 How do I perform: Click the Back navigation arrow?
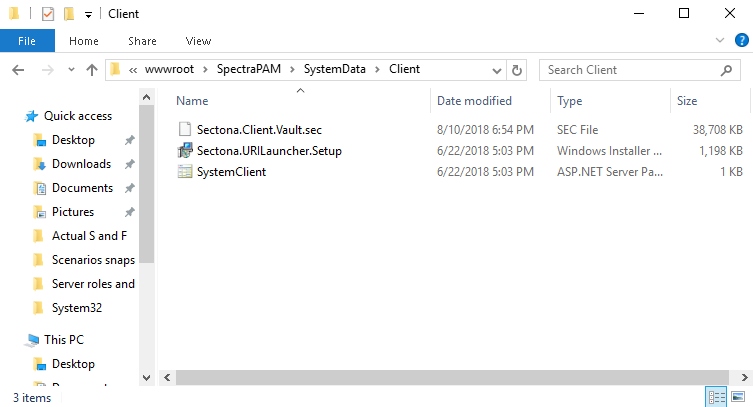pyautogui.click(x=18, y=70)
